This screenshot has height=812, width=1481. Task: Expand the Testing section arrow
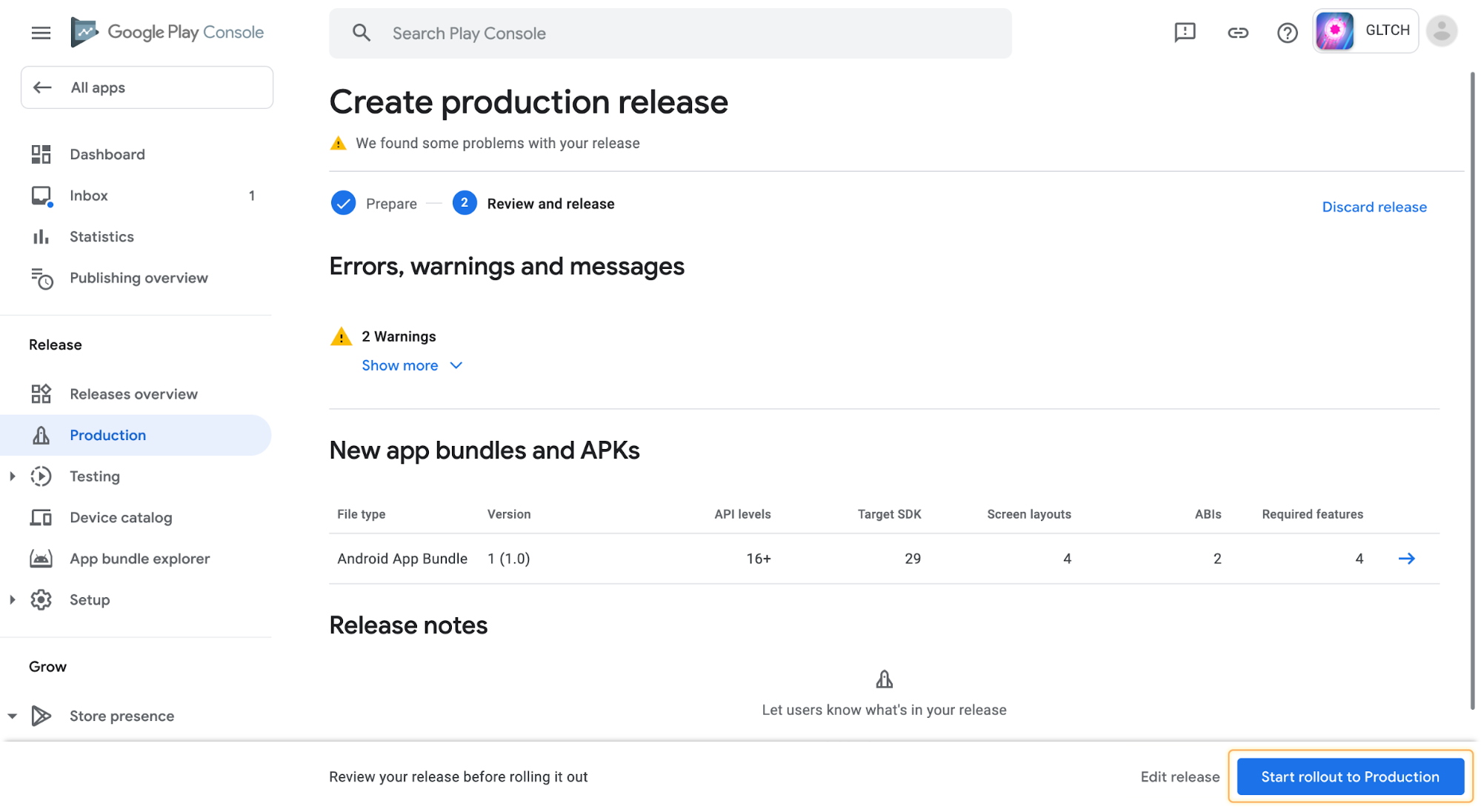(x=12, y=476)
